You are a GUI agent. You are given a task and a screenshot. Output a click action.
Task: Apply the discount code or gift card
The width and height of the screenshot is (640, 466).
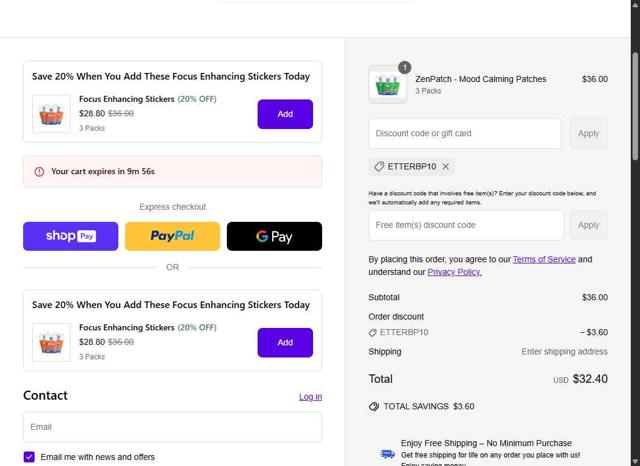589,133
